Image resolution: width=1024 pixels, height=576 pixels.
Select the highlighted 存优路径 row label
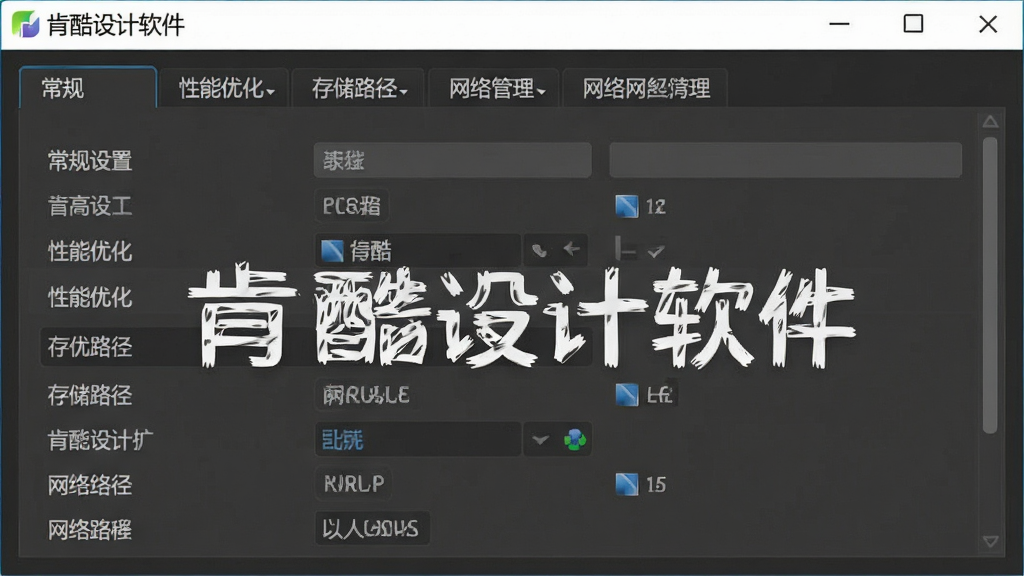[x=90, y=347]
